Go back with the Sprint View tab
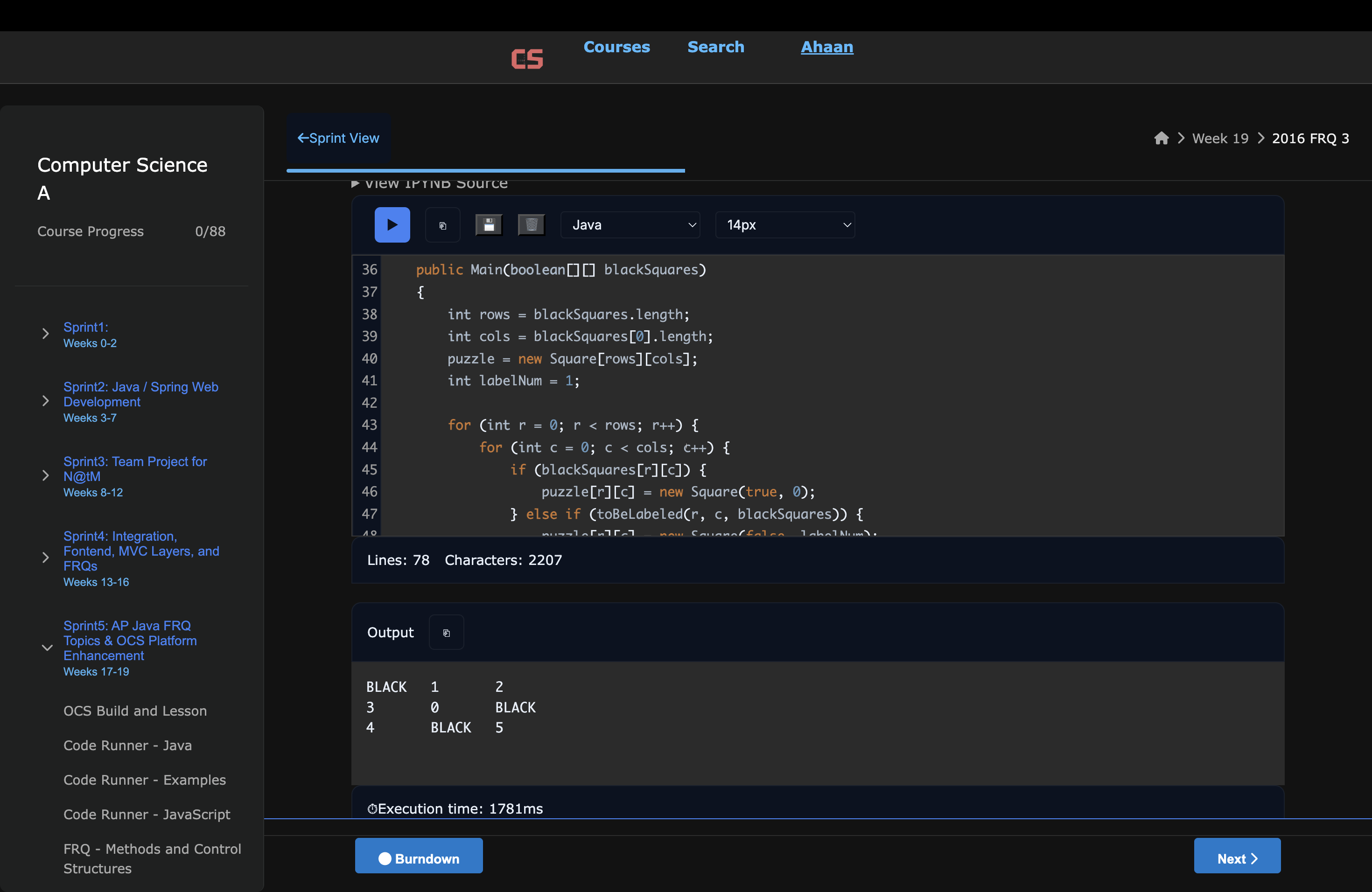The image size is (1372, 892). [338, 138]
